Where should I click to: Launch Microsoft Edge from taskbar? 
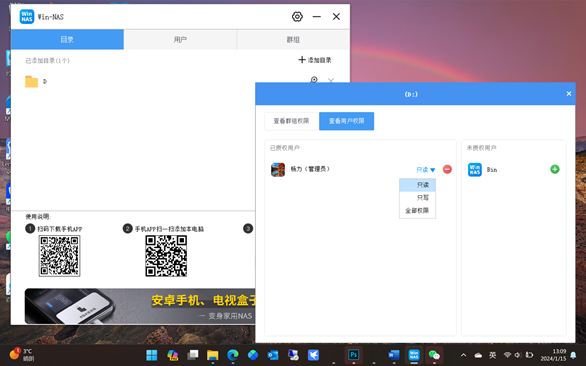pyautogui.click(x=233, y=355)
